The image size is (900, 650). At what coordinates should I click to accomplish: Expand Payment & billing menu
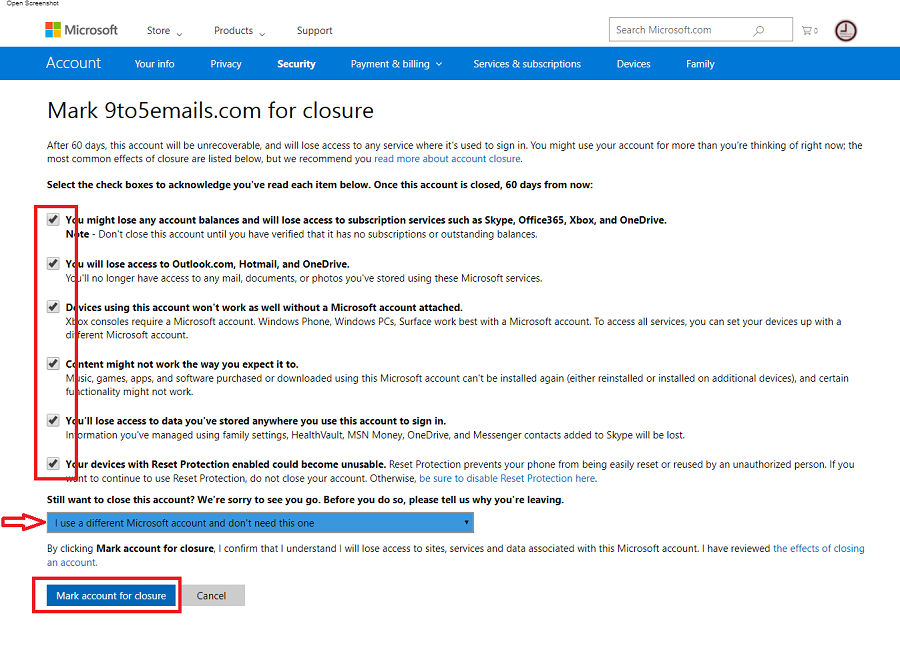tap(396, 64)
